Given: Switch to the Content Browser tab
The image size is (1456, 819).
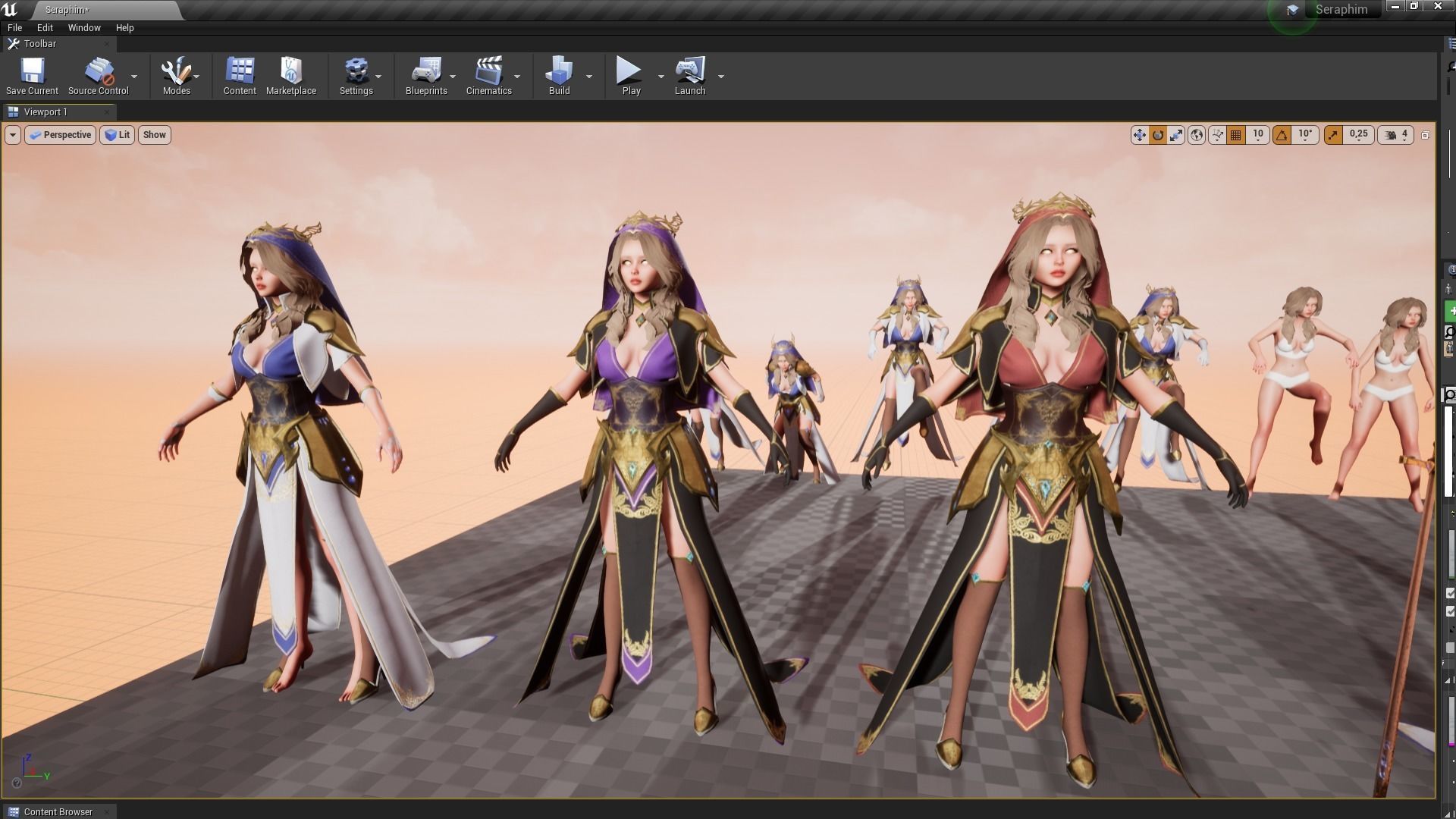Looking at the screenshot, I should (58, 811).
